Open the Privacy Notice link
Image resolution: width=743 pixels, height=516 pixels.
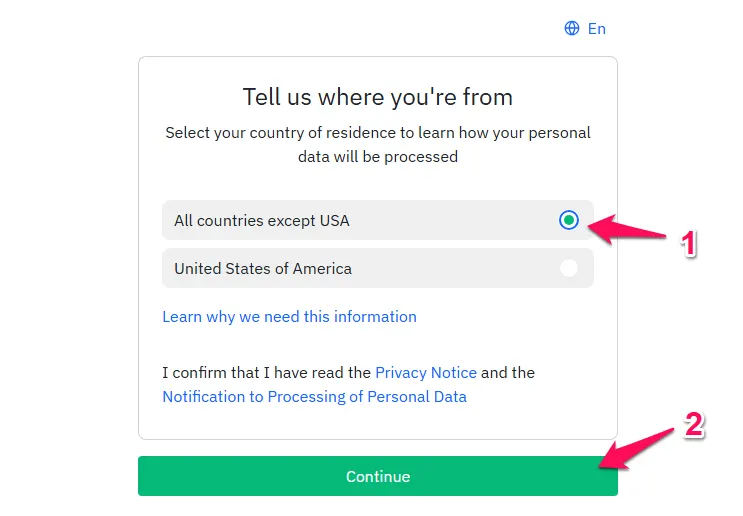pyautogui.click(x=426, y=373)
